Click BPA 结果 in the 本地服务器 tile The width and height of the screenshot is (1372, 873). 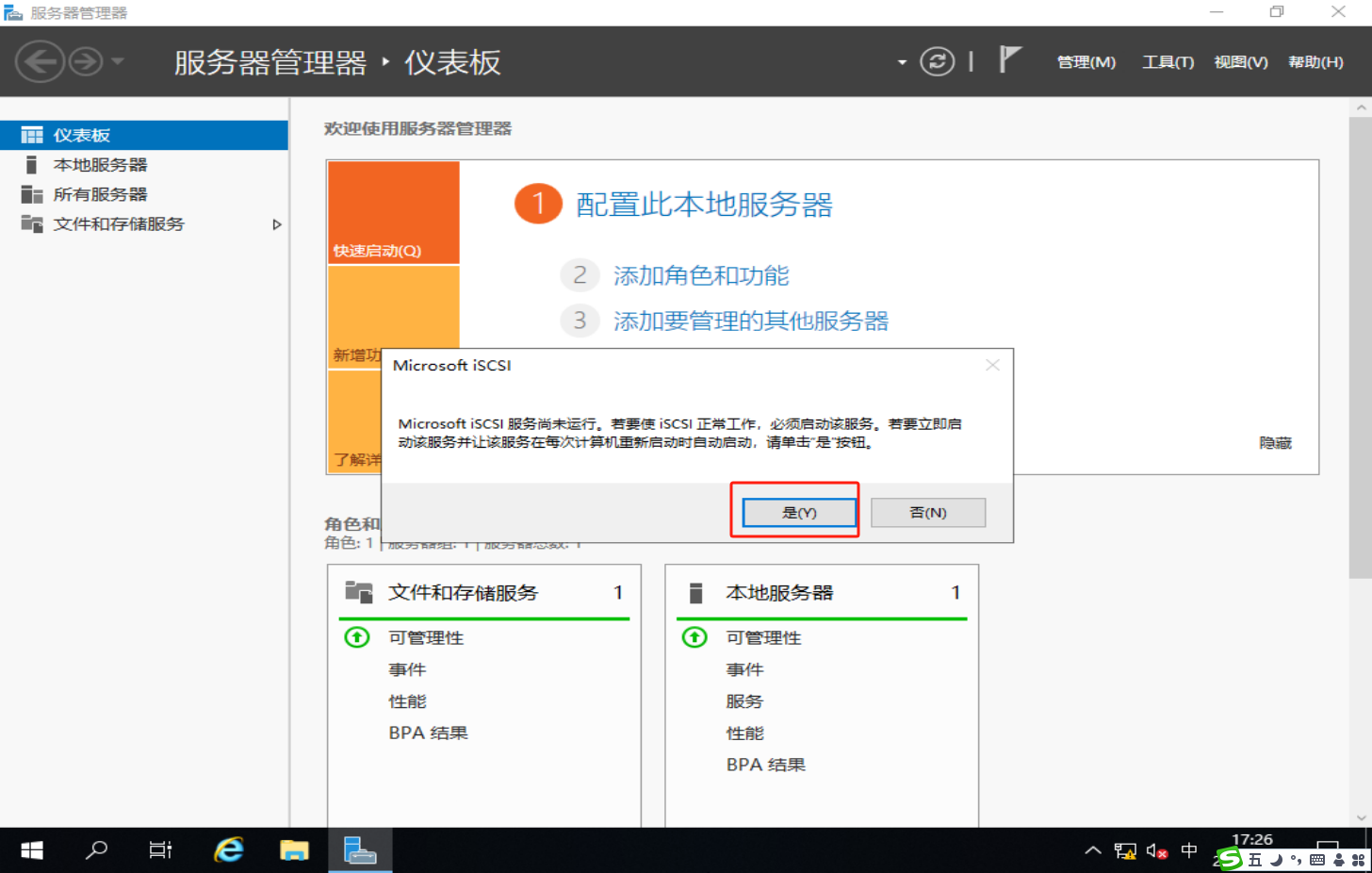(765, 765)
